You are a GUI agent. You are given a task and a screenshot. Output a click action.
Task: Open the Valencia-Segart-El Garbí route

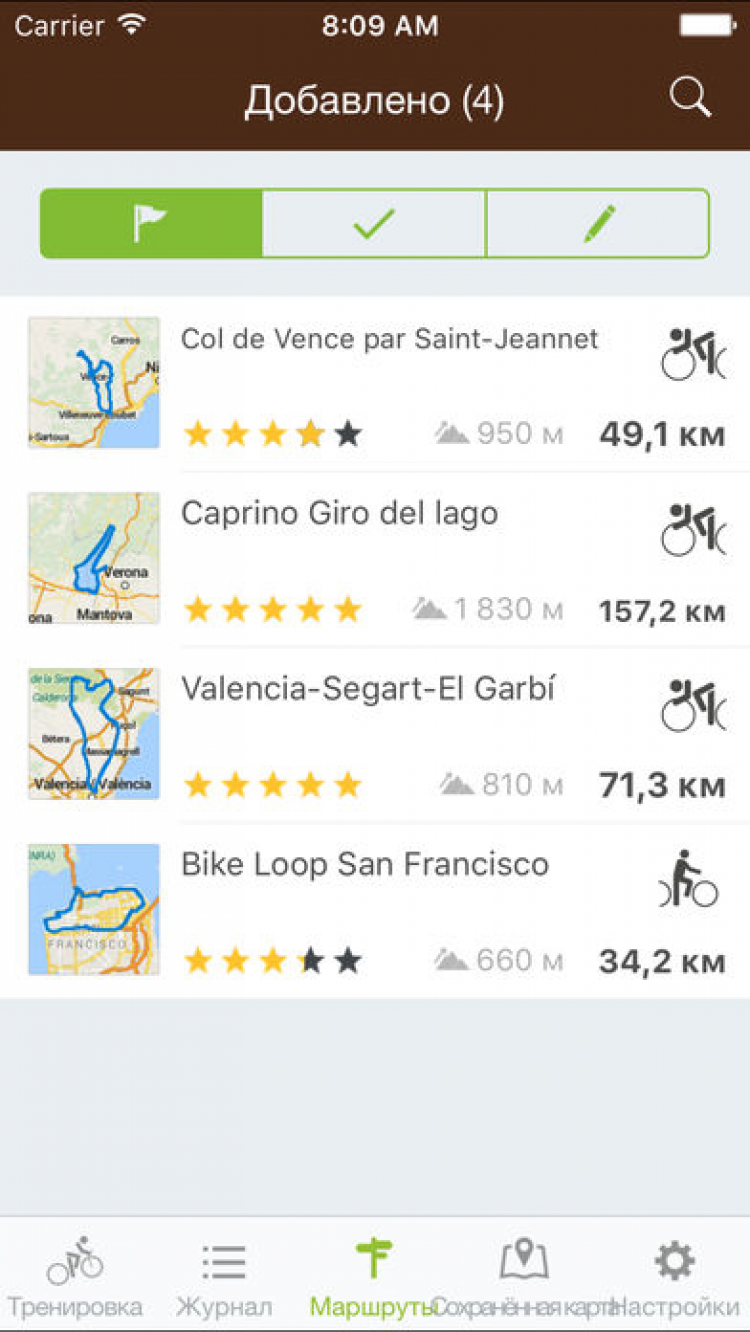(368, 690)
